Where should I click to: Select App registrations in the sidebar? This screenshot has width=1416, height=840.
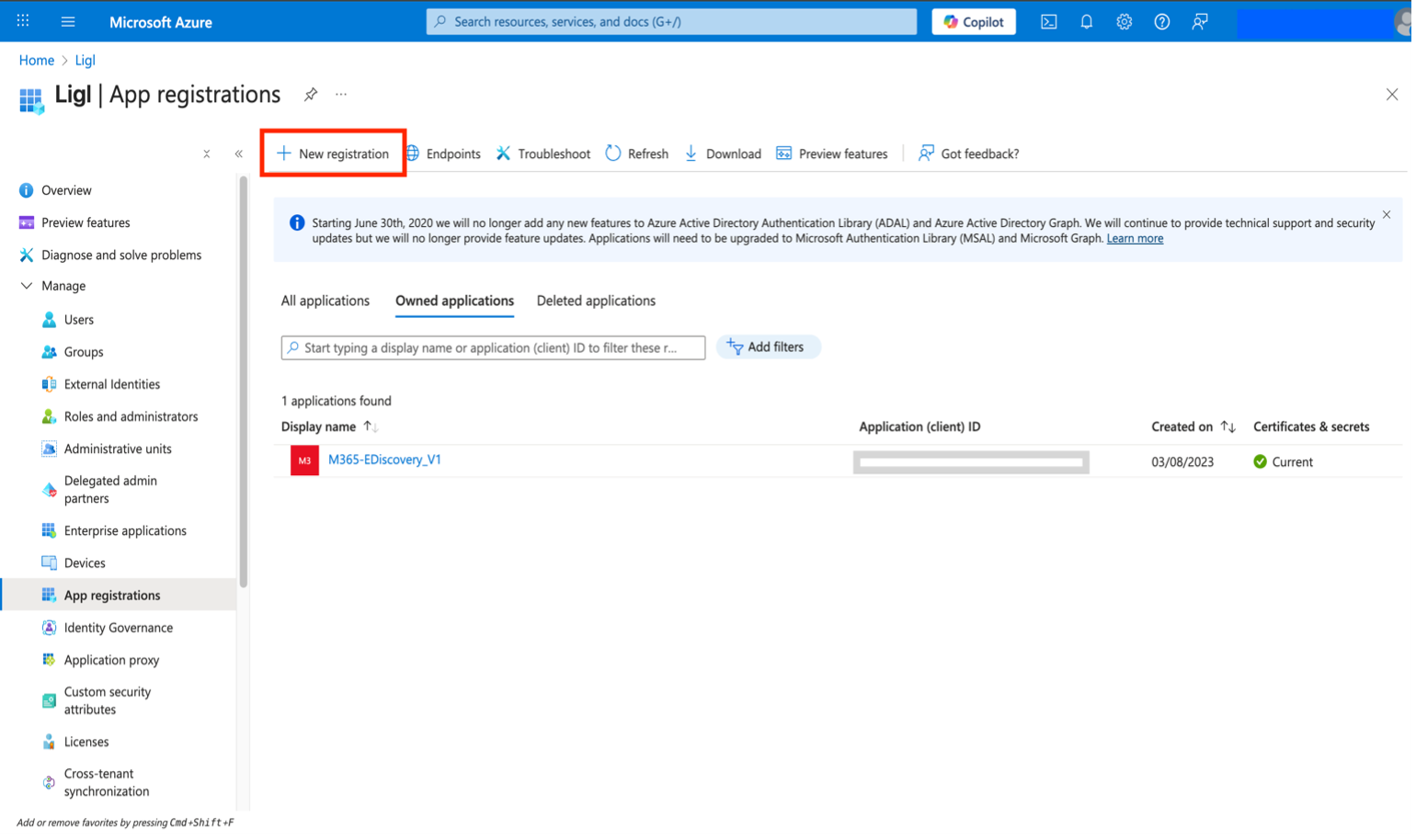[118, 595]
